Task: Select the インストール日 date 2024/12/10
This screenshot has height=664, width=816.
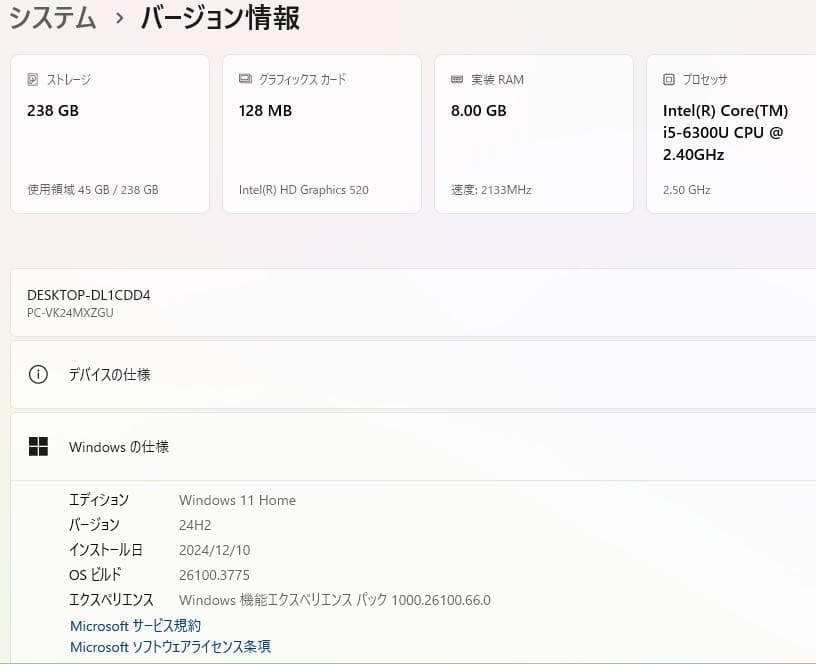Action: [x=214, y=549]
